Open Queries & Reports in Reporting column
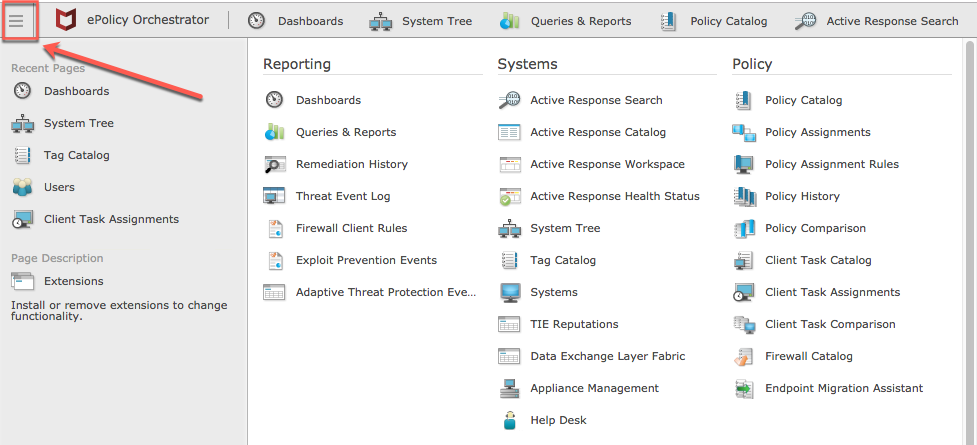The height and width of the screenshot is (445, 977). coord(346,132)
